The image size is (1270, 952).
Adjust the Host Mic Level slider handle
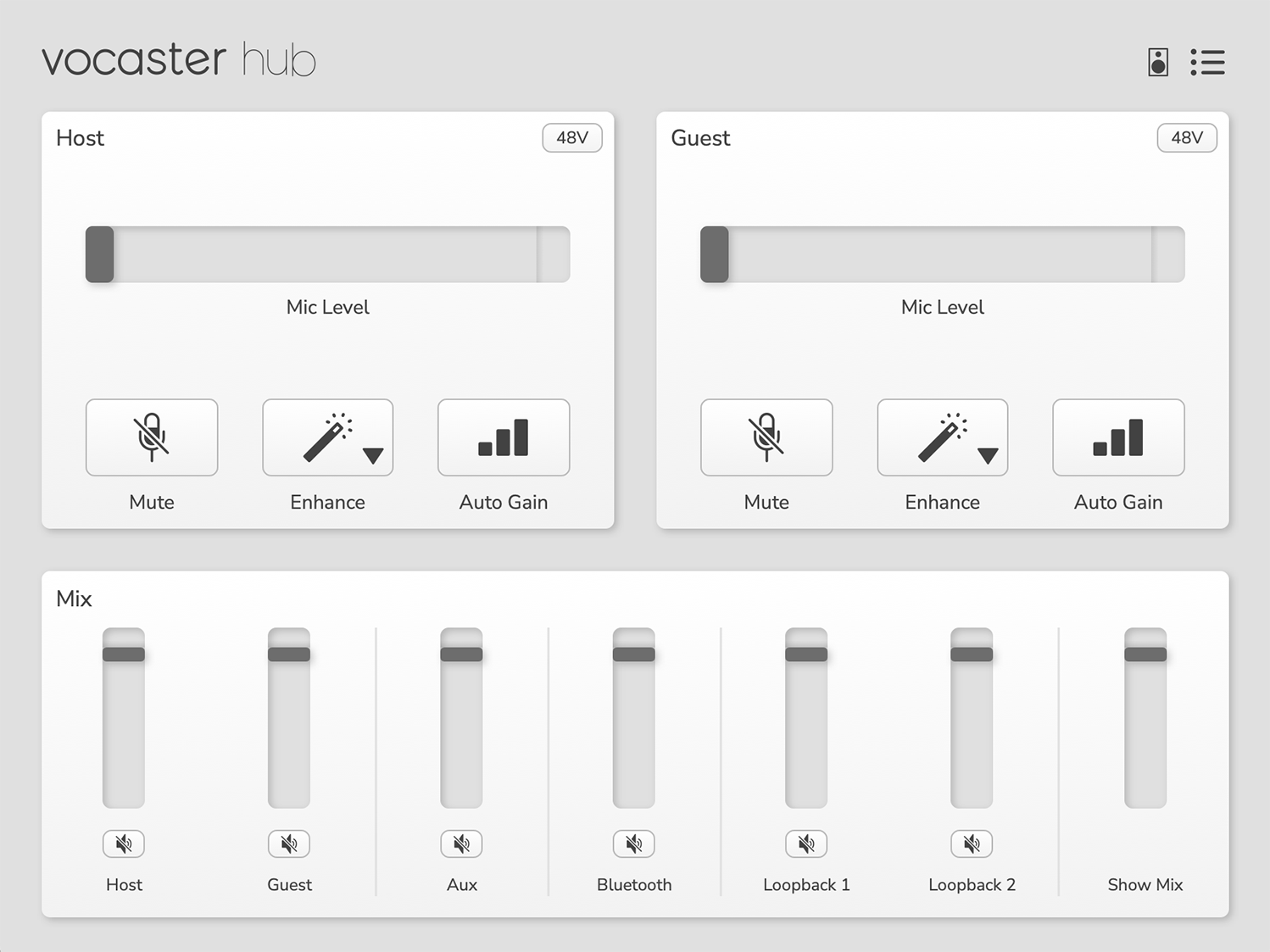[x=99, y=253]
